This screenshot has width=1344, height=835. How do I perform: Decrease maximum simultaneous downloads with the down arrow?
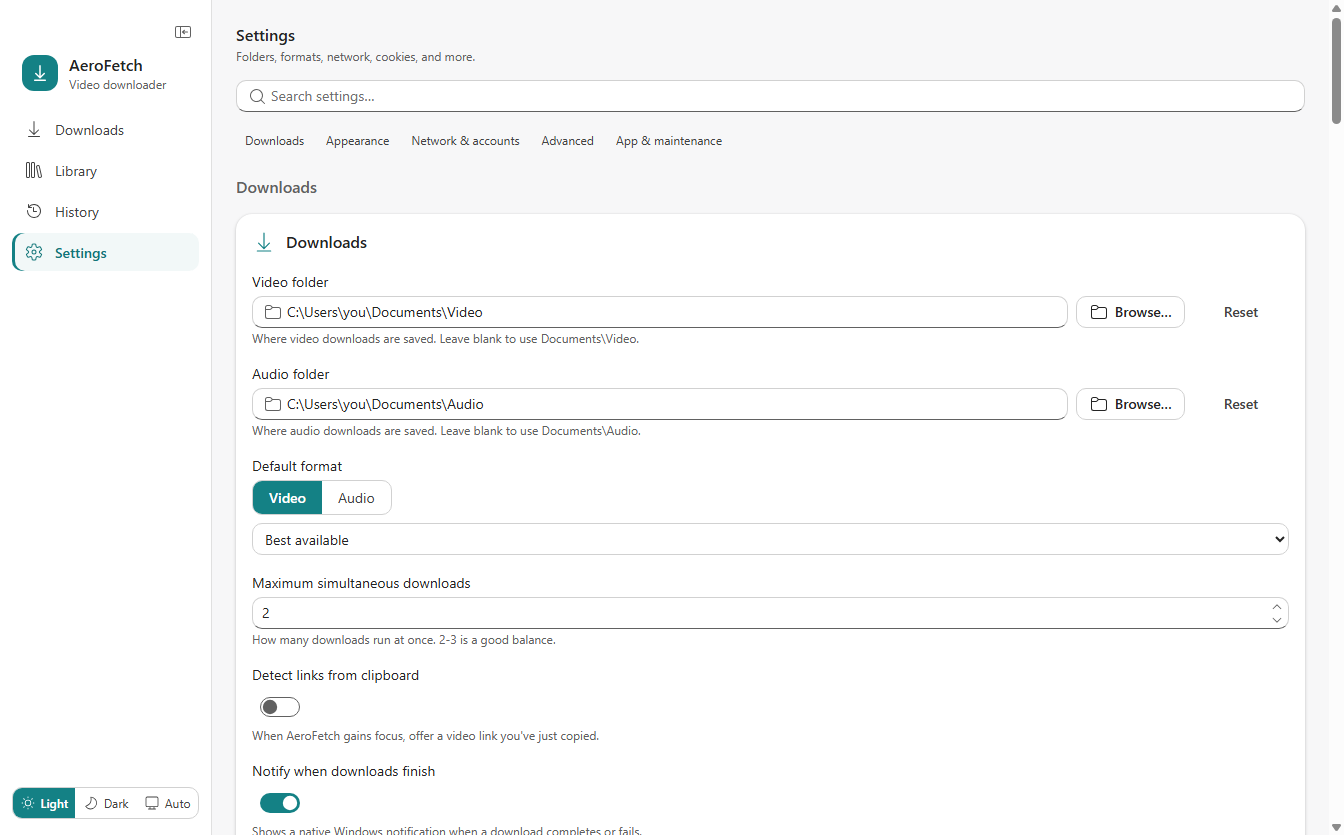(x=1277, y=620)
